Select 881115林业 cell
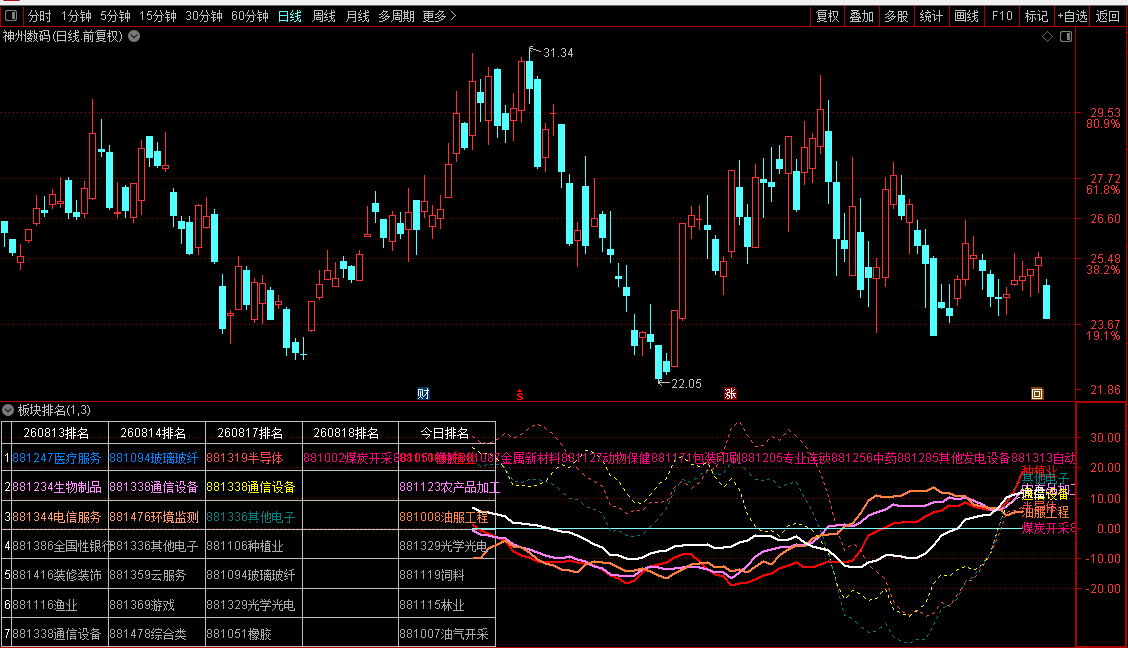The height and width of the screenshot is (648, 1128). [432, 605]
